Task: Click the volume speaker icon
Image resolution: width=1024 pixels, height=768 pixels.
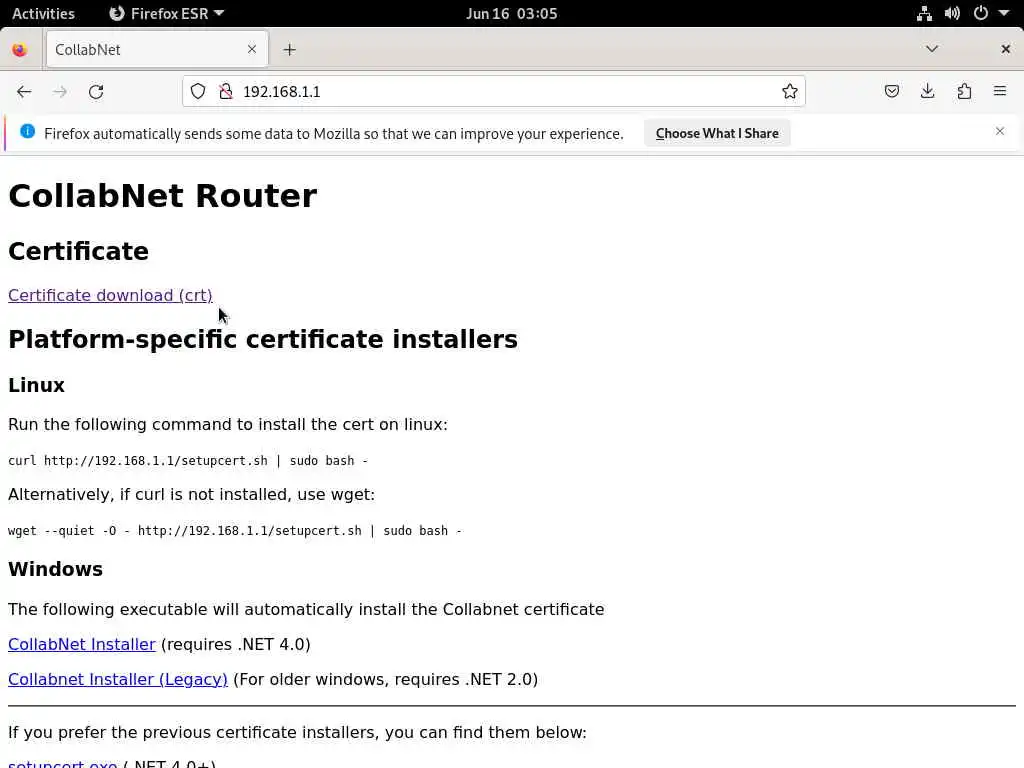Action: point(952,14)
